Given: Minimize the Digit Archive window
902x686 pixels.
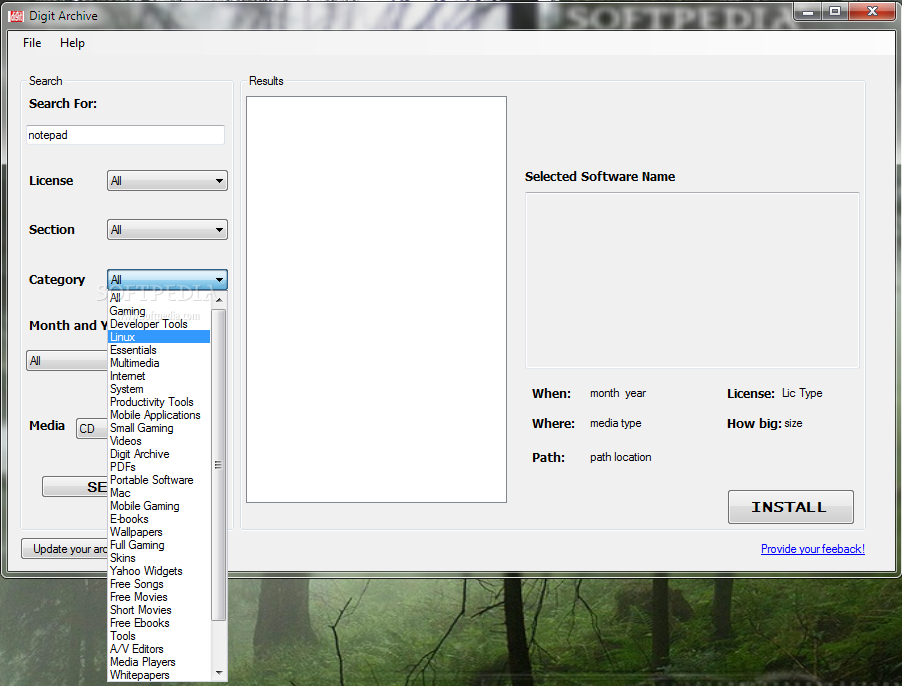Looking at the screenshot, I should [x=808, y=12].
